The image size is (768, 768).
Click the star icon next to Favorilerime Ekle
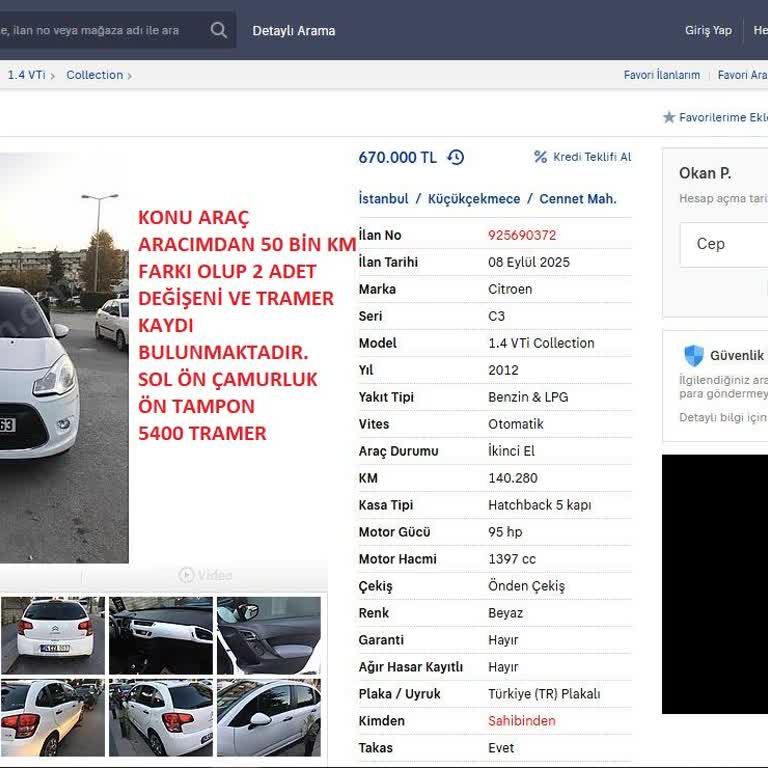point(669,117)
